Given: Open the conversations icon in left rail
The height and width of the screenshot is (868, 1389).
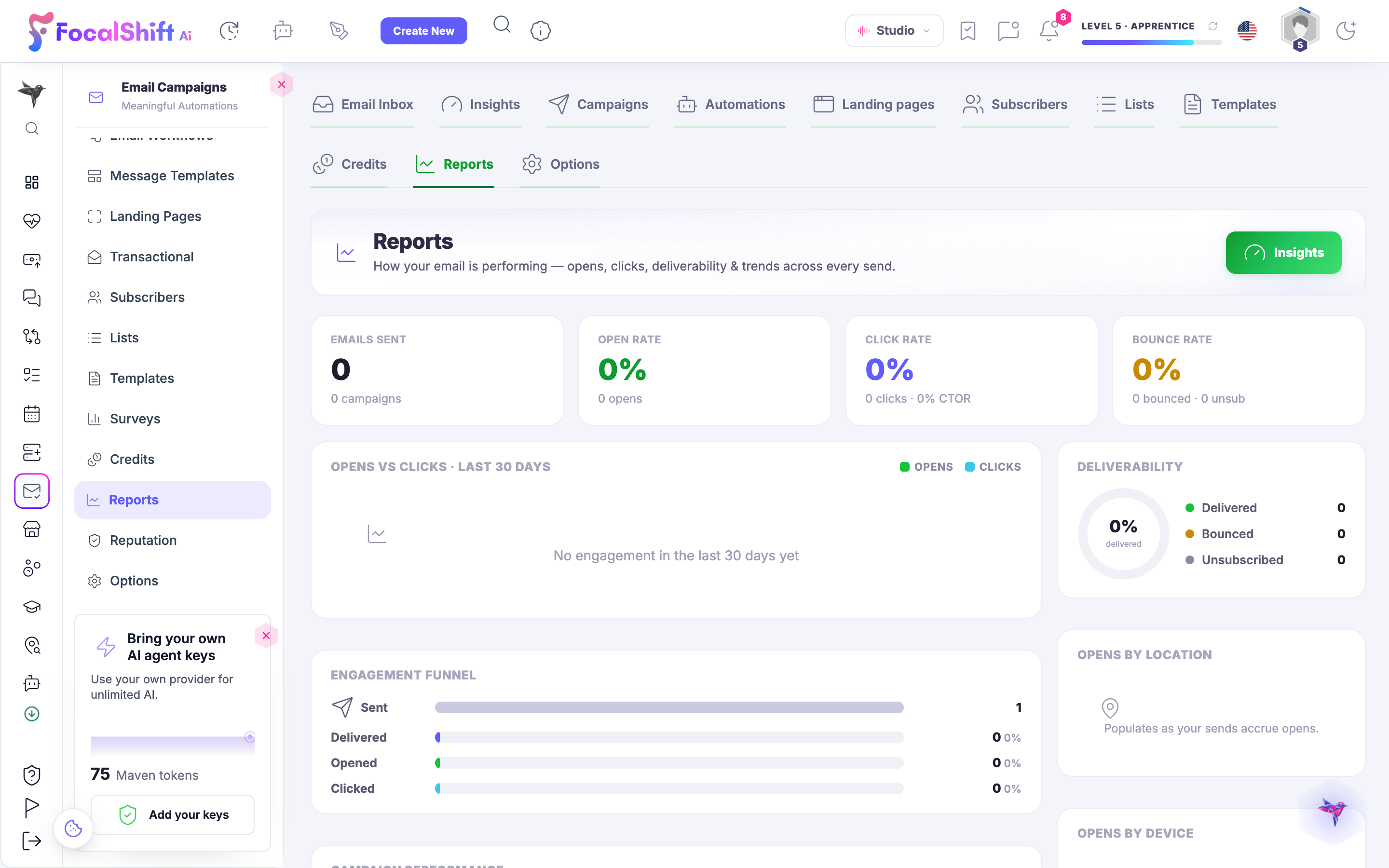Looking at the screenshot, I should pyautogui.click(x=32, y=298).
